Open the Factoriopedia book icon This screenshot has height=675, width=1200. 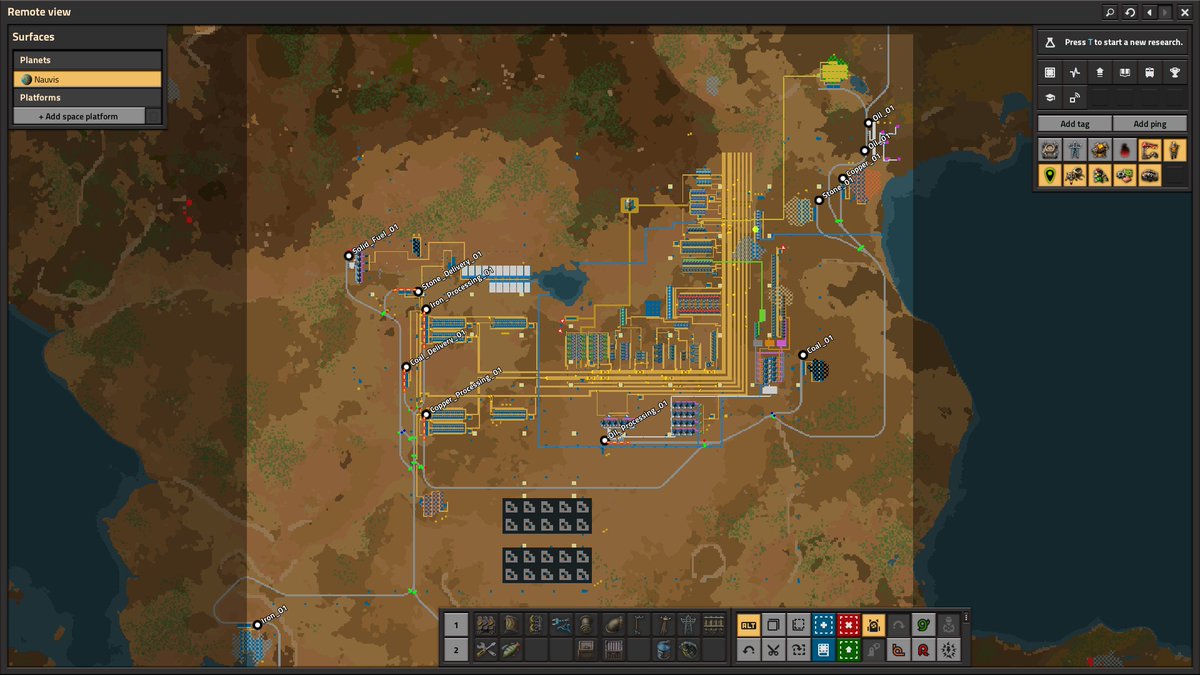(1125, 72)
